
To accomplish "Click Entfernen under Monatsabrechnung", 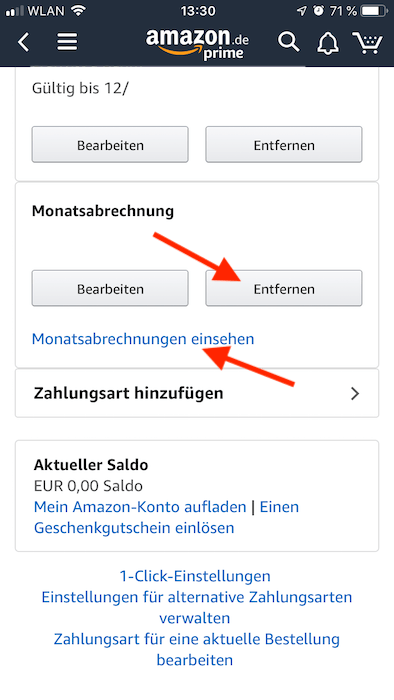I will 284,288.
